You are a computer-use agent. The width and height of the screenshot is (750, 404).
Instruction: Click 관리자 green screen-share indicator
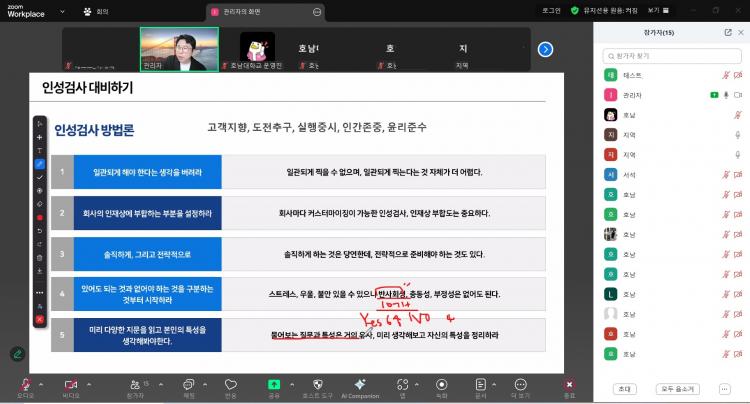(714, 95)
